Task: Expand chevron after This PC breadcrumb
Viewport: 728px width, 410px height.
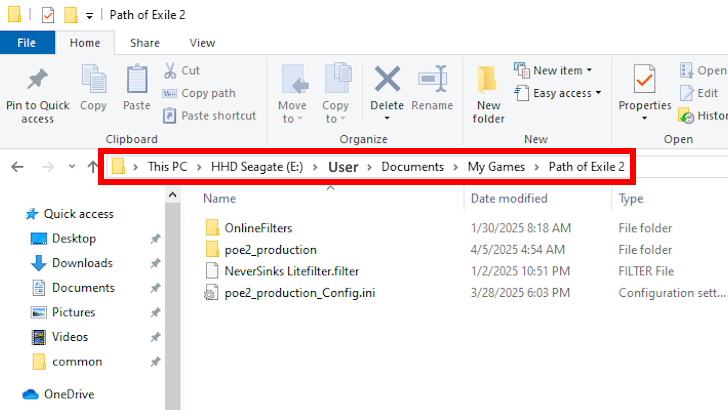Action: coord(199,167)
